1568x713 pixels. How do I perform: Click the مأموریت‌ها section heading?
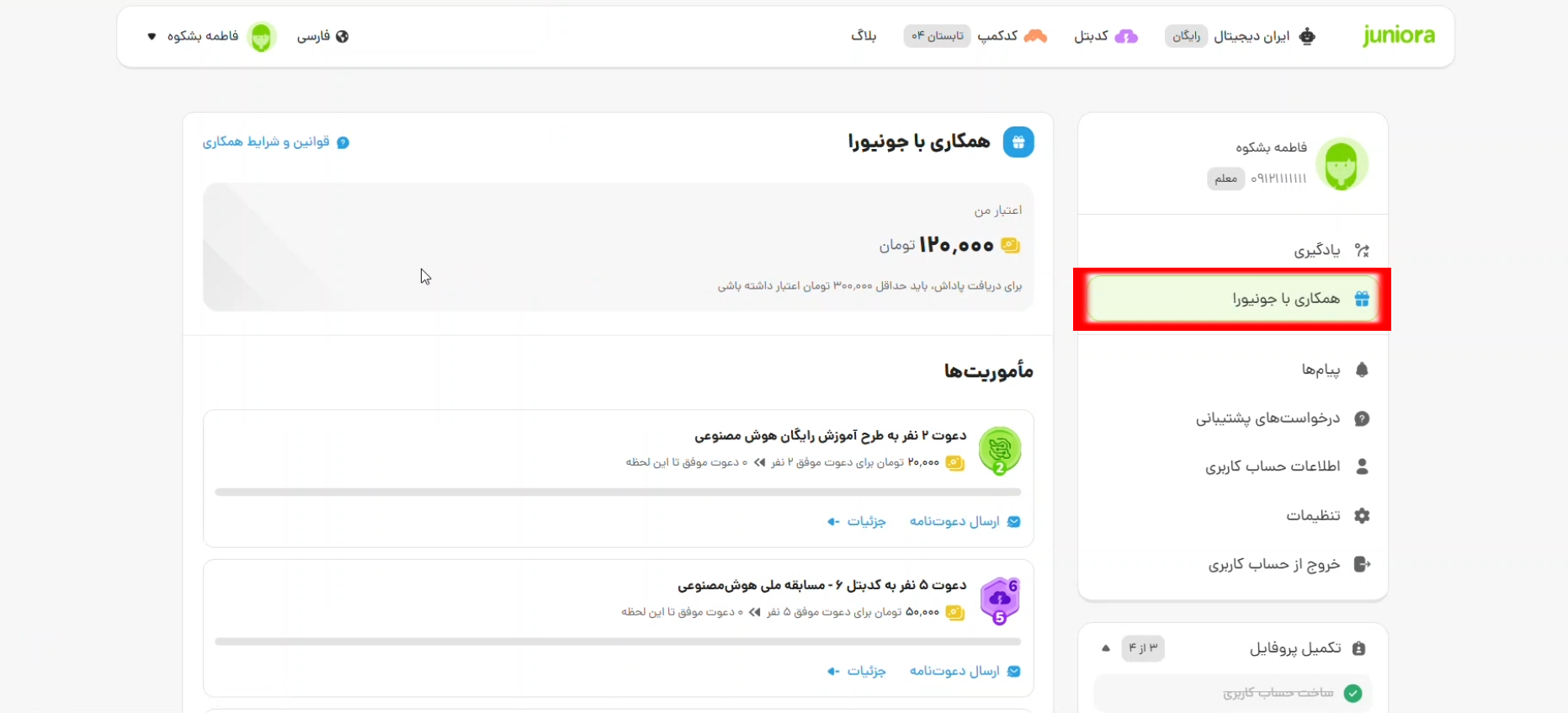pyautogui.click(x=988, y=370)
